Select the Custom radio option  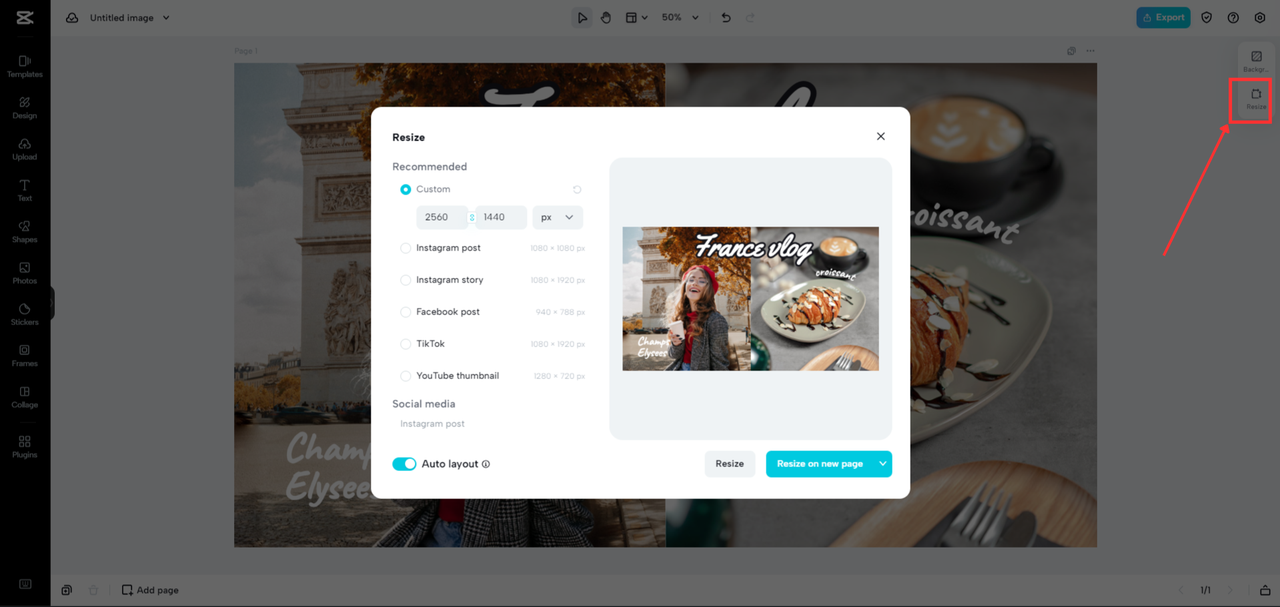coord(405,189)
